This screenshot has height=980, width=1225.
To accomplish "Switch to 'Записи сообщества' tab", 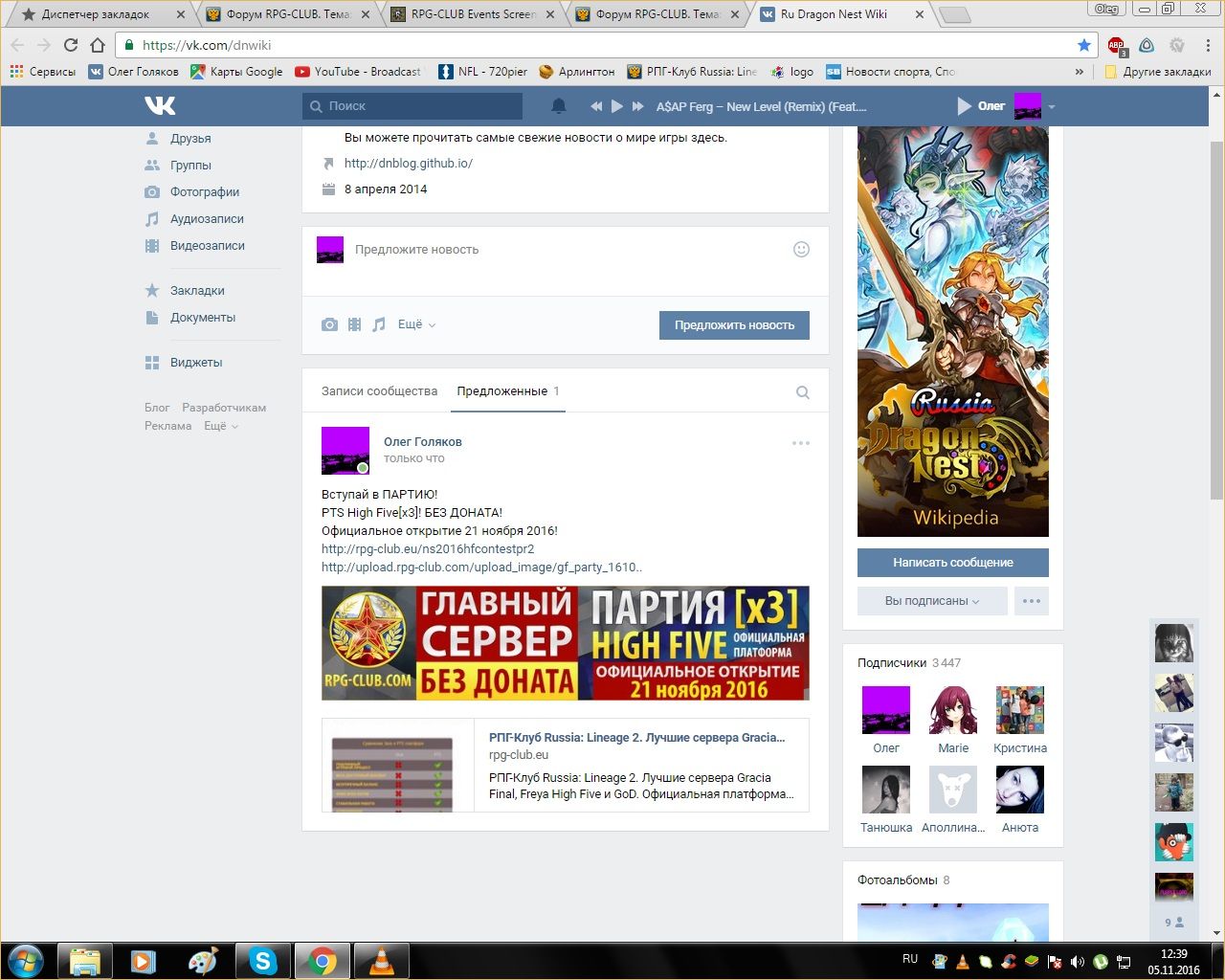I will pyautogui.click(x=379, y=391).
